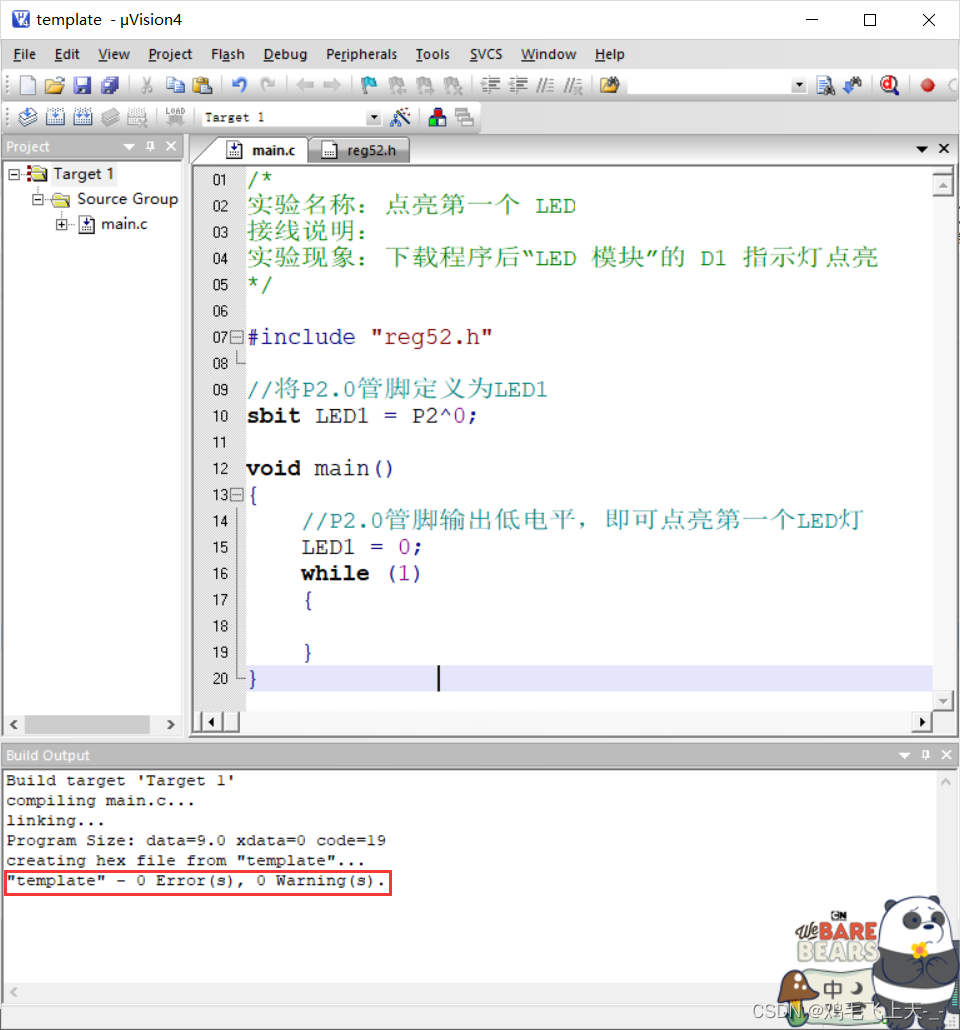This screenshot has width=960, height=1030.
Task: Click the Unindent selection icon
Action: (x=518, y=85)
